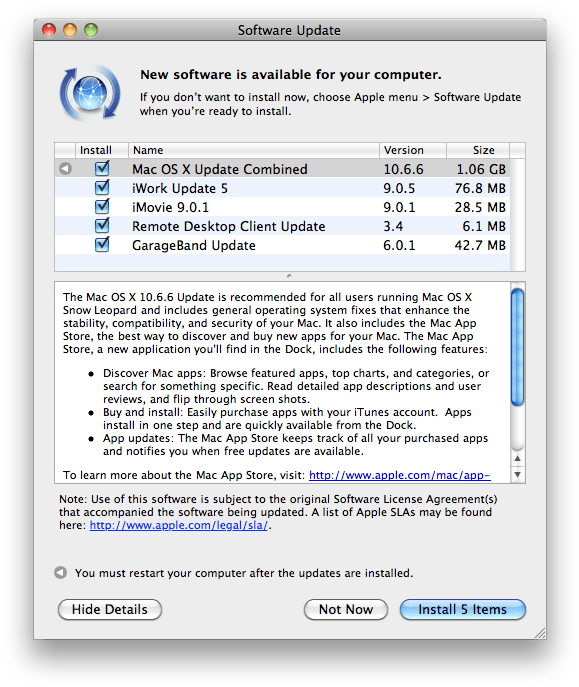This screenshot has width=579, height=687.
Task: Click version 9.0.5 cell
Action: click(399, 188)
